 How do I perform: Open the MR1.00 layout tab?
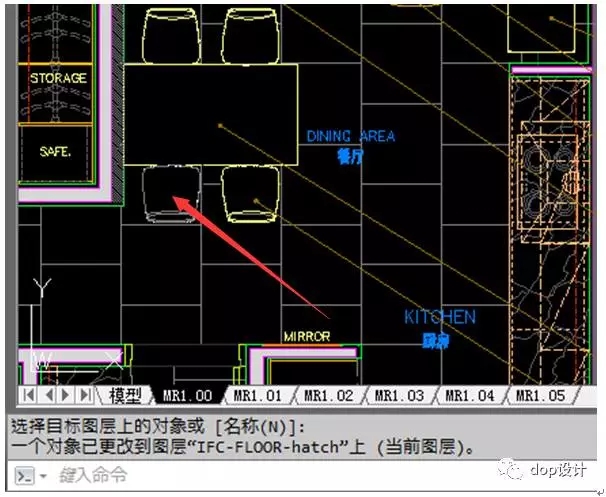(187, 396)
